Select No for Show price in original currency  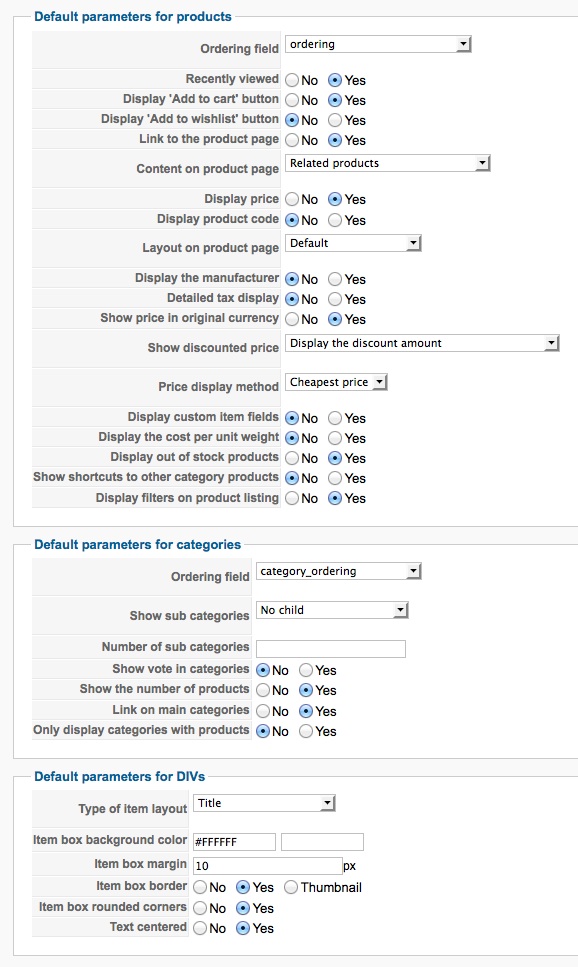(x=292, y=319)
